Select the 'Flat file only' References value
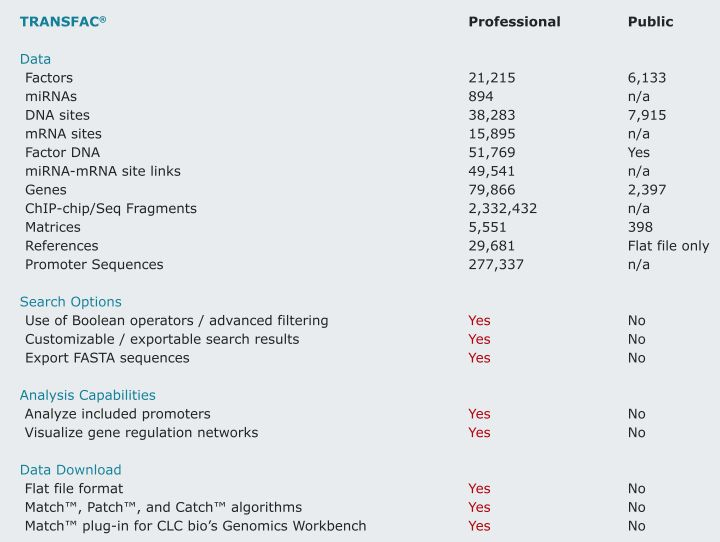This screenshot has height=542, width=720. (x=668, y=246)
